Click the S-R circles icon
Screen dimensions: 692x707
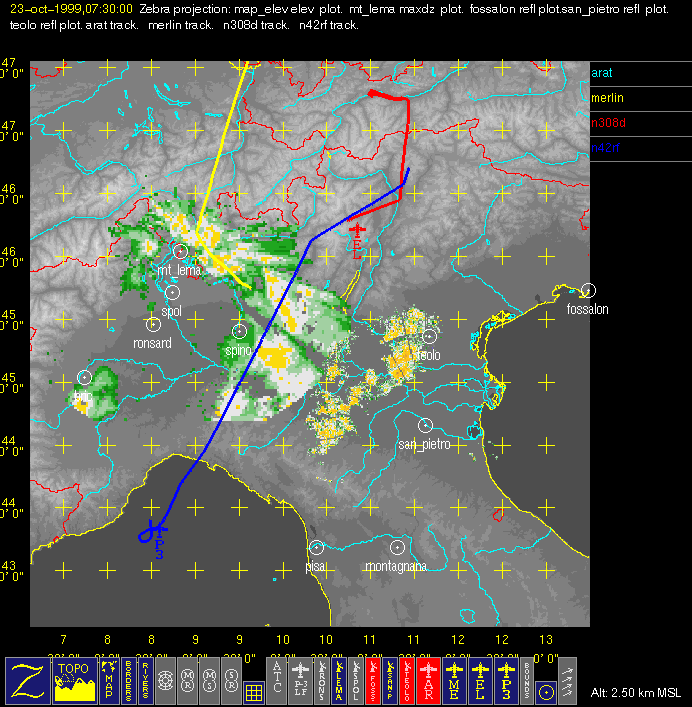pos(231,680)
